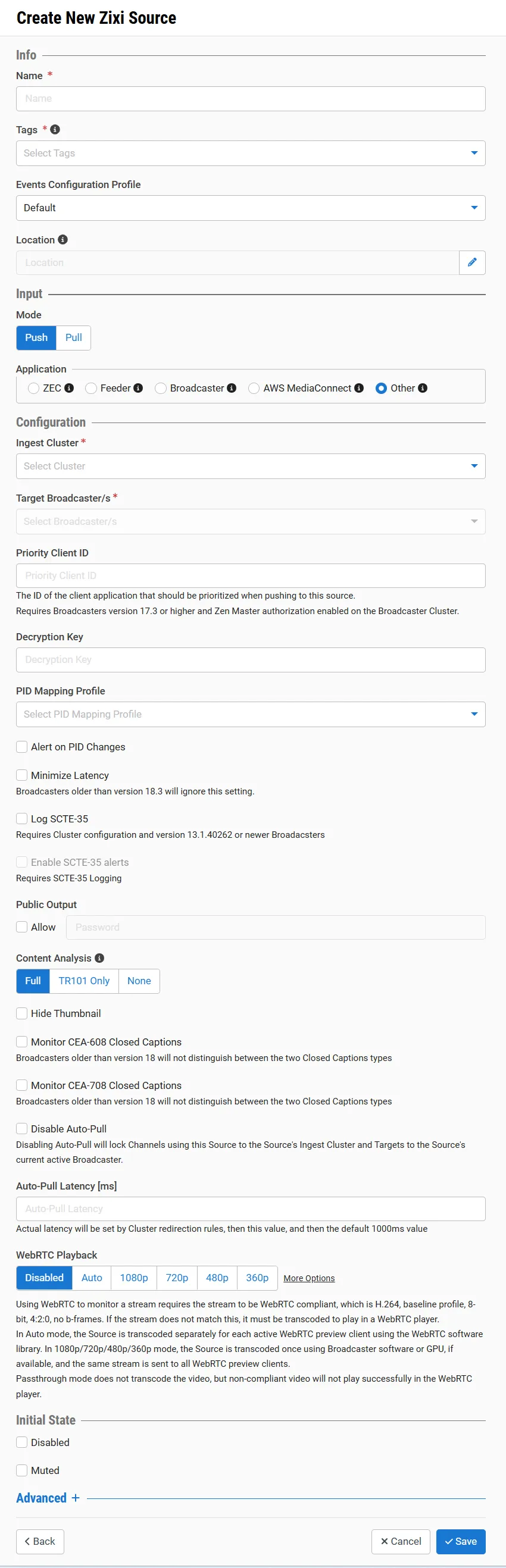Image resolution: width=506 pixels, height=1568 pixels.
Task: Expand the Advanced section
Action: [48, 1498]
